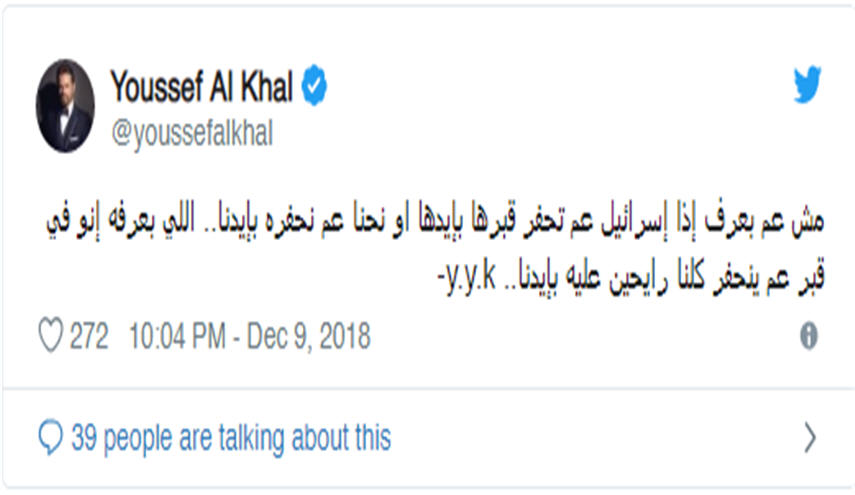Like the tweet with the heart icon
The image size is (855, 495).
click(49, 337)
